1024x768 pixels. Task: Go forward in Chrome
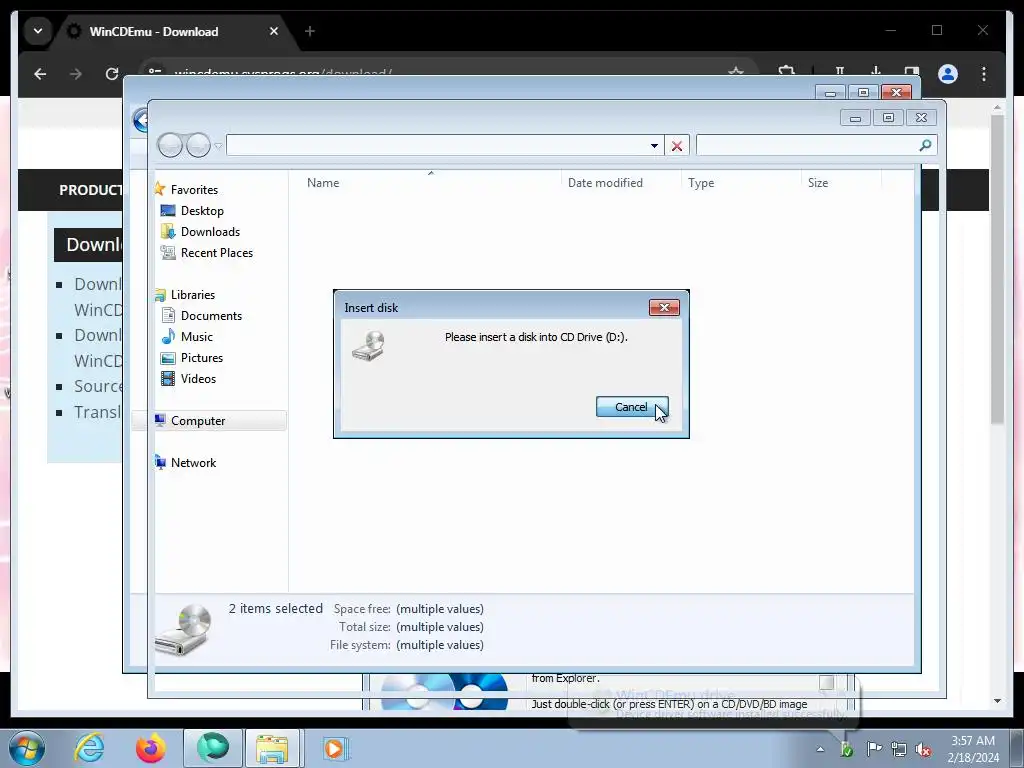point(76,74)
